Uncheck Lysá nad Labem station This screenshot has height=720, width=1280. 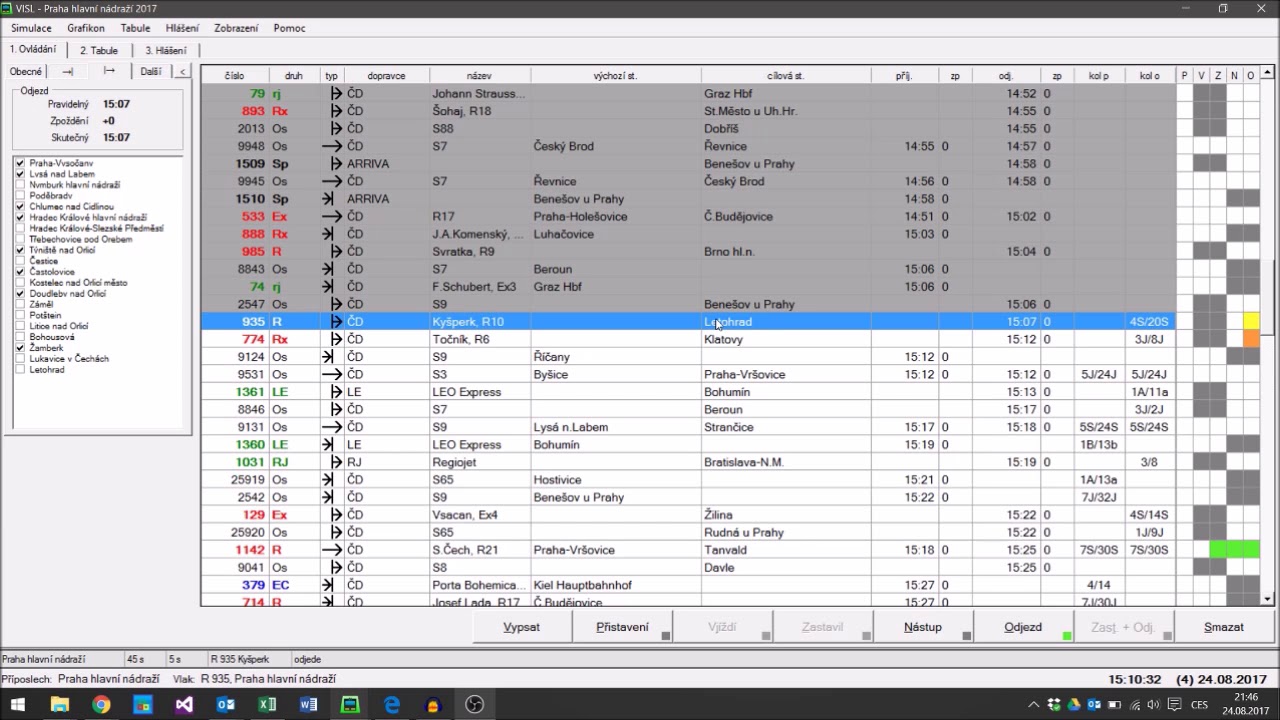(x=20, y=174)
